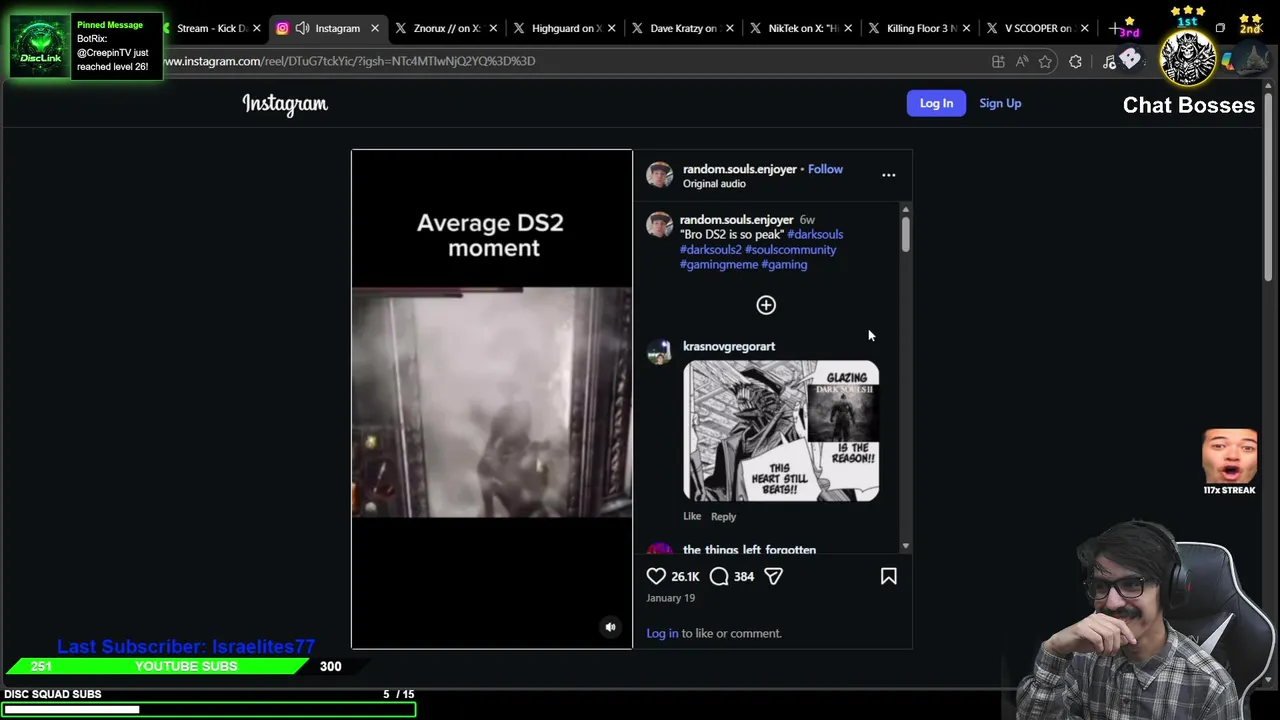This screenshot has width=1280, height=720.
Task: Open the browser extensions puzzle icon
Action: coord(1075,61)
